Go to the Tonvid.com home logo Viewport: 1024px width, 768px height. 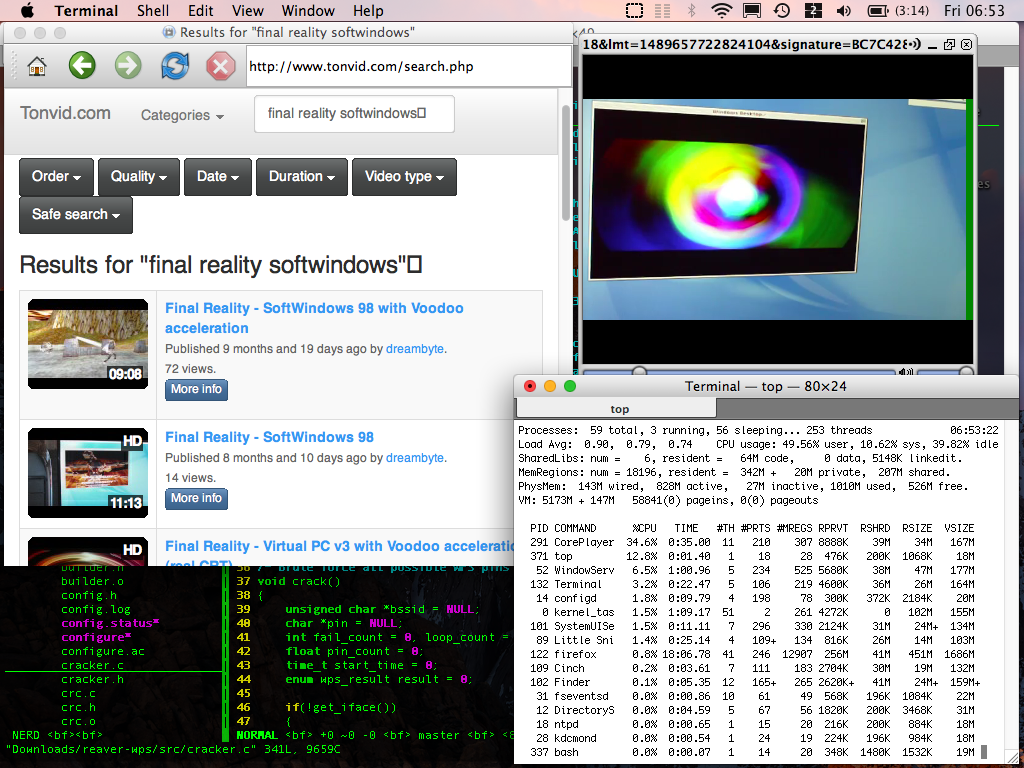coord(65,113)
